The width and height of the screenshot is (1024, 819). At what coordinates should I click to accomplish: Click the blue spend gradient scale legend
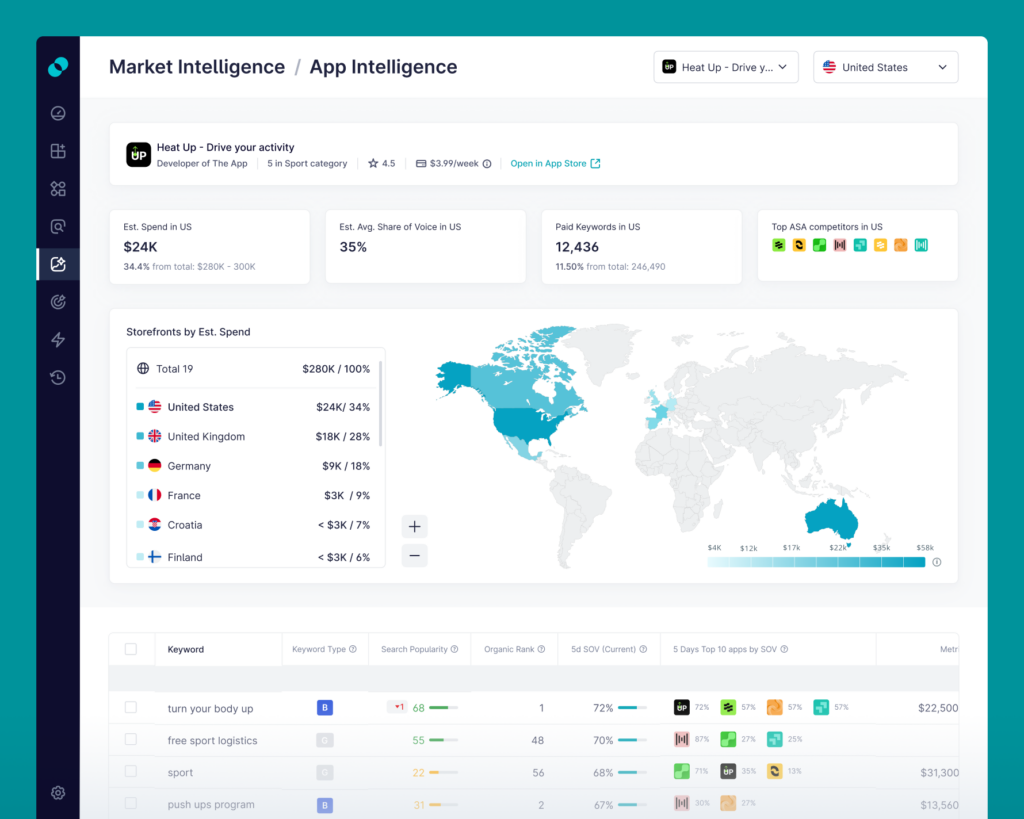click(x=815, y=562)
